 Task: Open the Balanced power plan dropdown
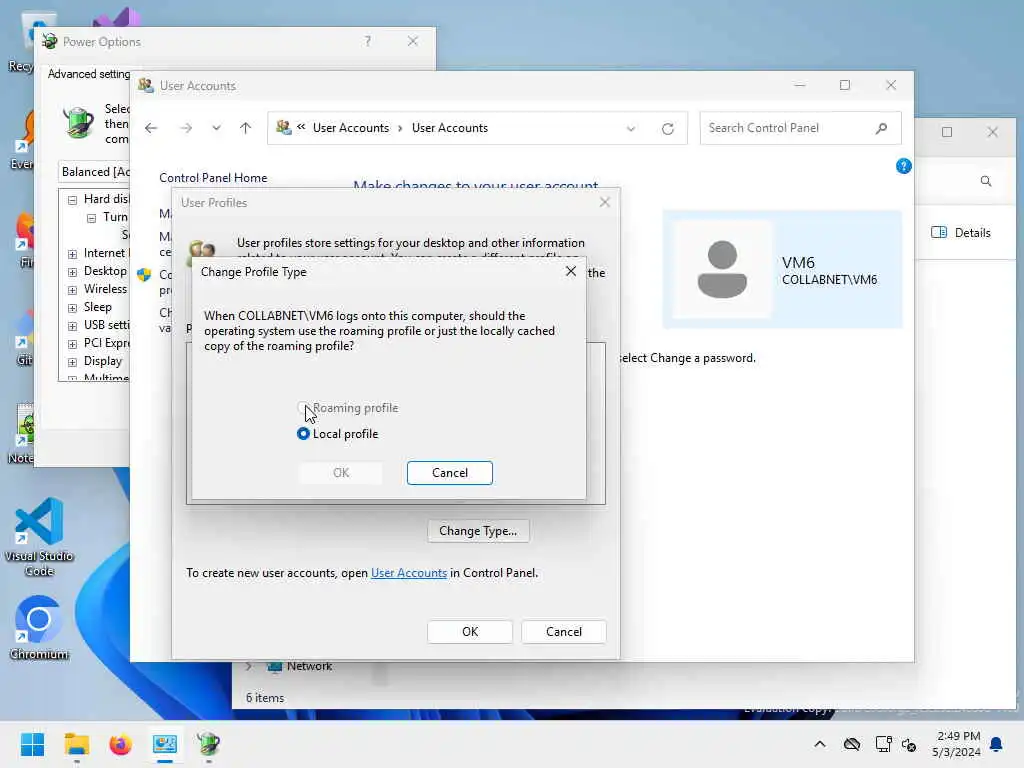(x=94, y=172)
